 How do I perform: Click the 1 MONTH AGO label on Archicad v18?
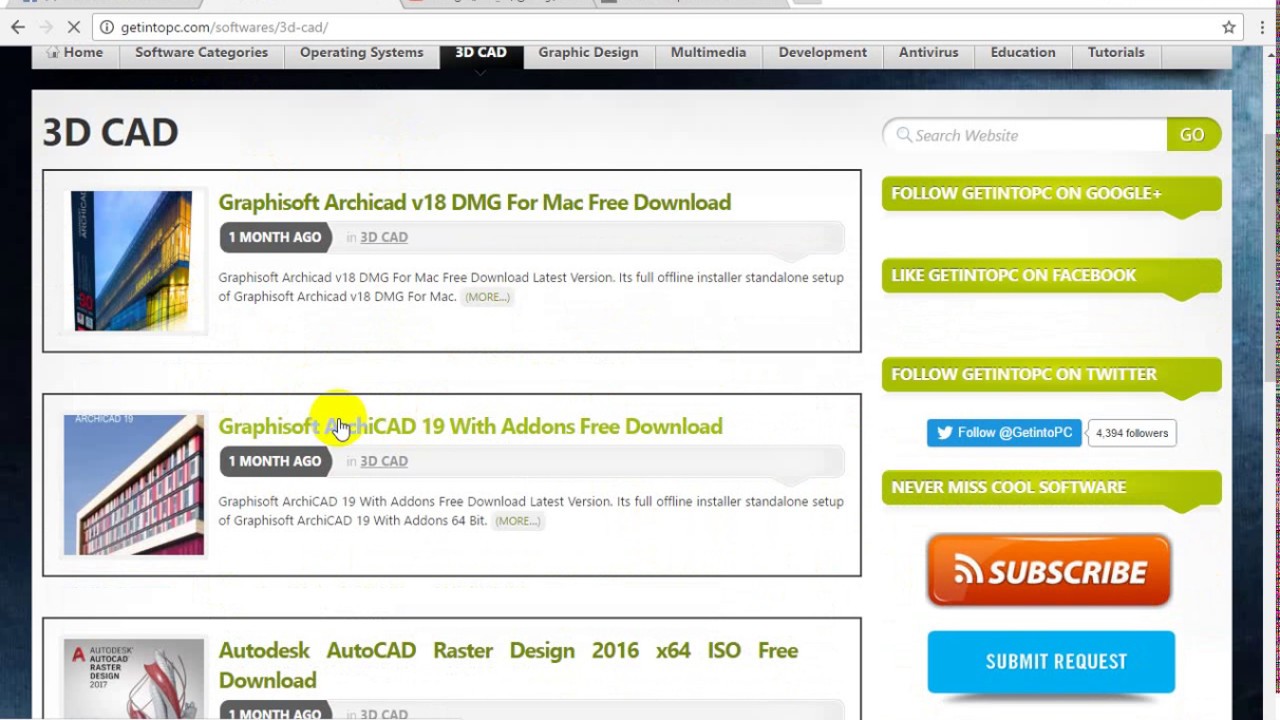point(275,237)
